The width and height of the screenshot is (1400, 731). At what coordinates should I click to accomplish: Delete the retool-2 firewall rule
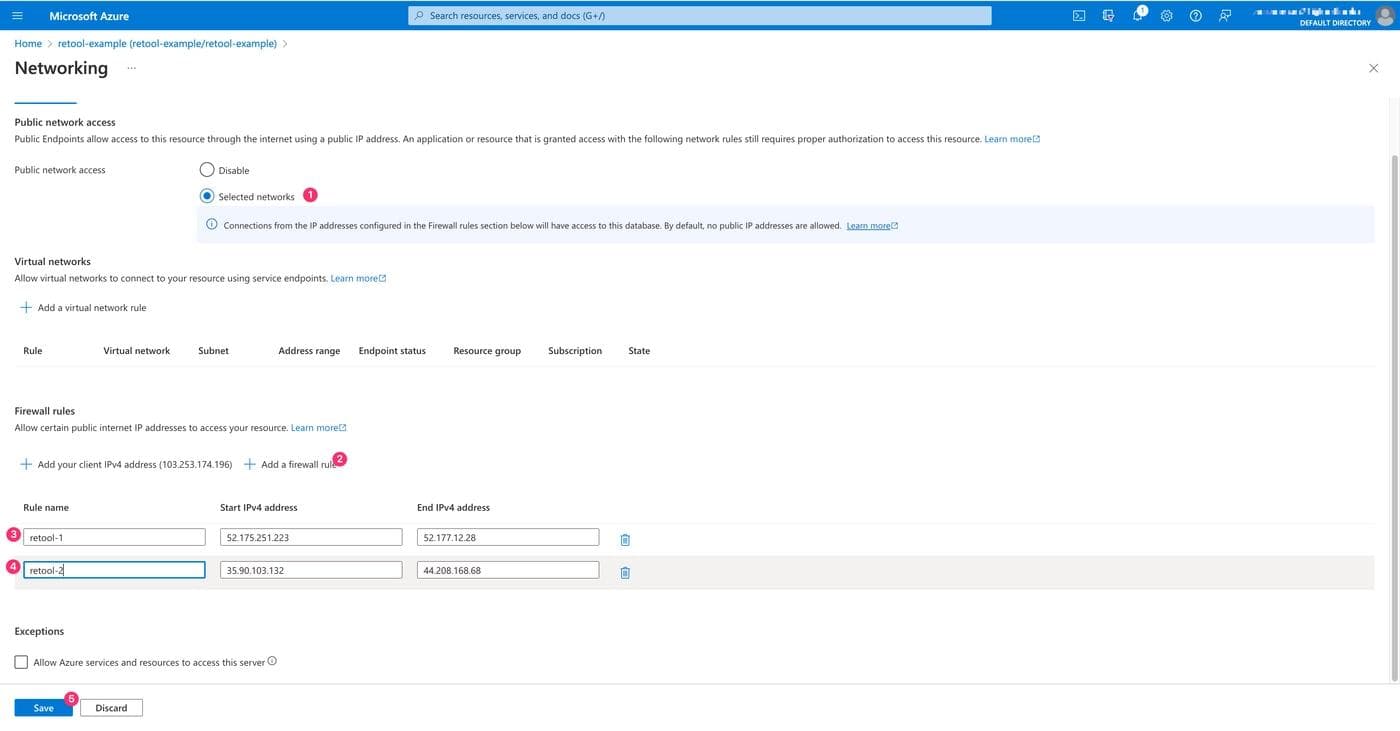tap(625, 573)
